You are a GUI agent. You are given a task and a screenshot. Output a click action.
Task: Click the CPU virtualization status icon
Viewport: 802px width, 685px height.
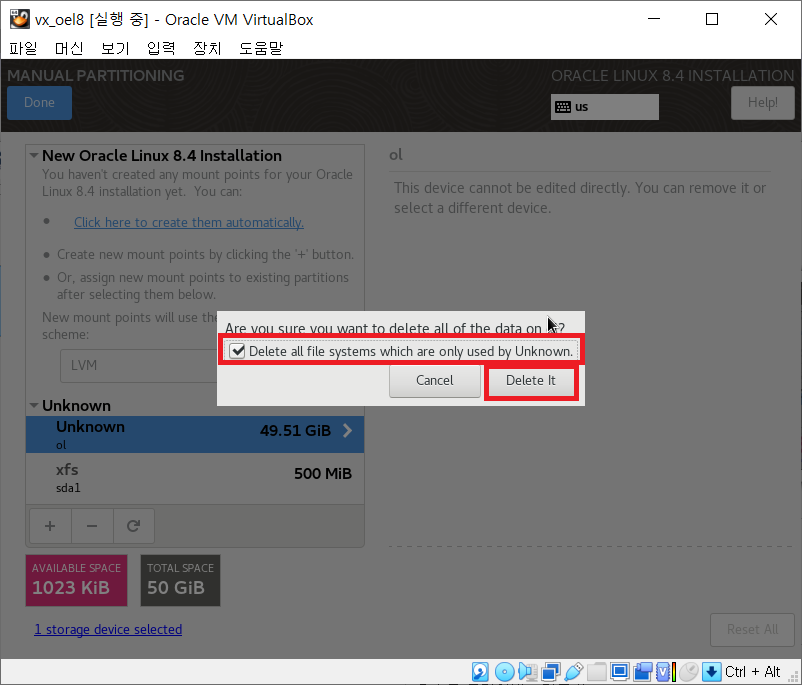665,671
